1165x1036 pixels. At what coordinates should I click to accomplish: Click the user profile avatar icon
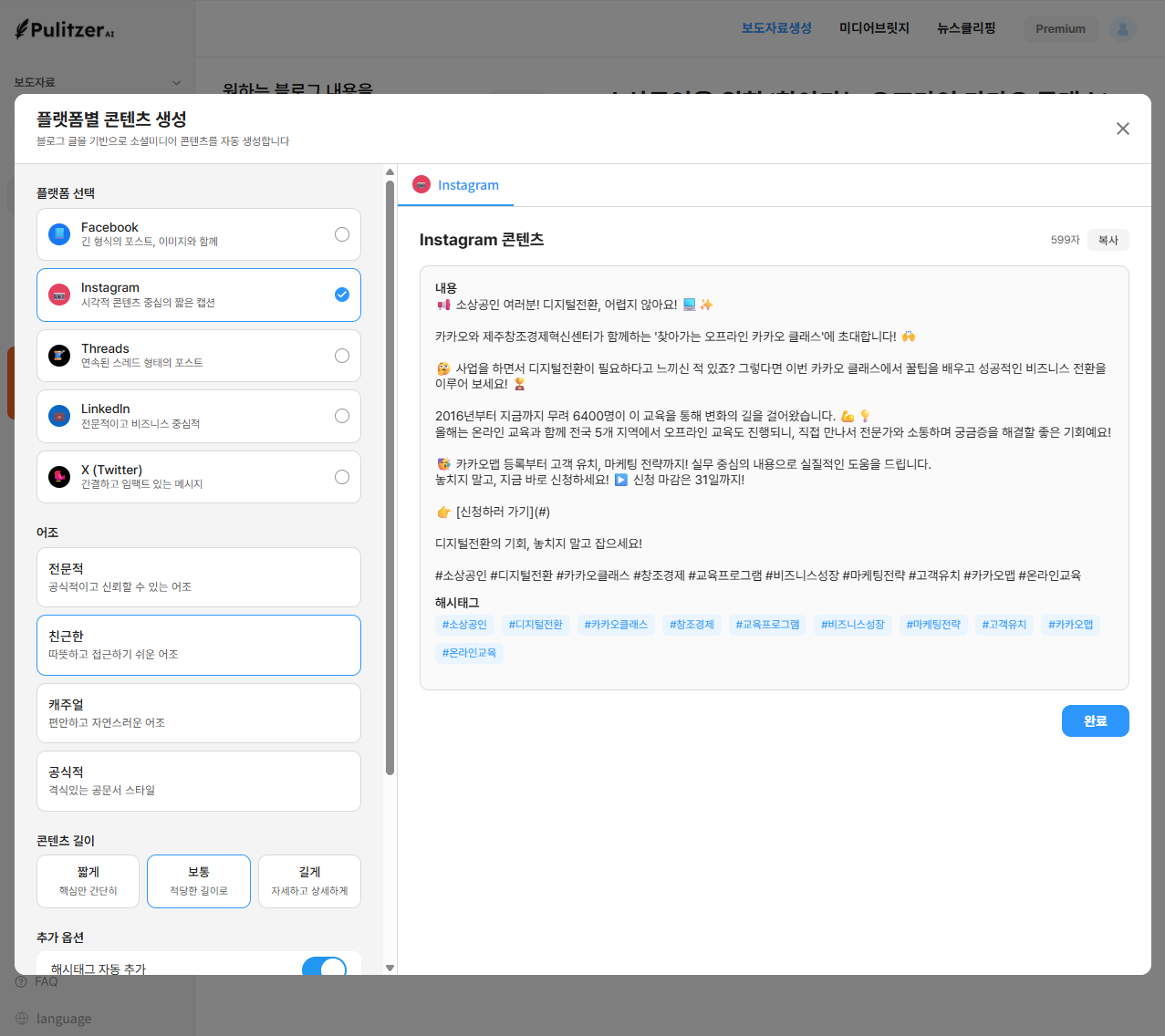(1122, 29)
